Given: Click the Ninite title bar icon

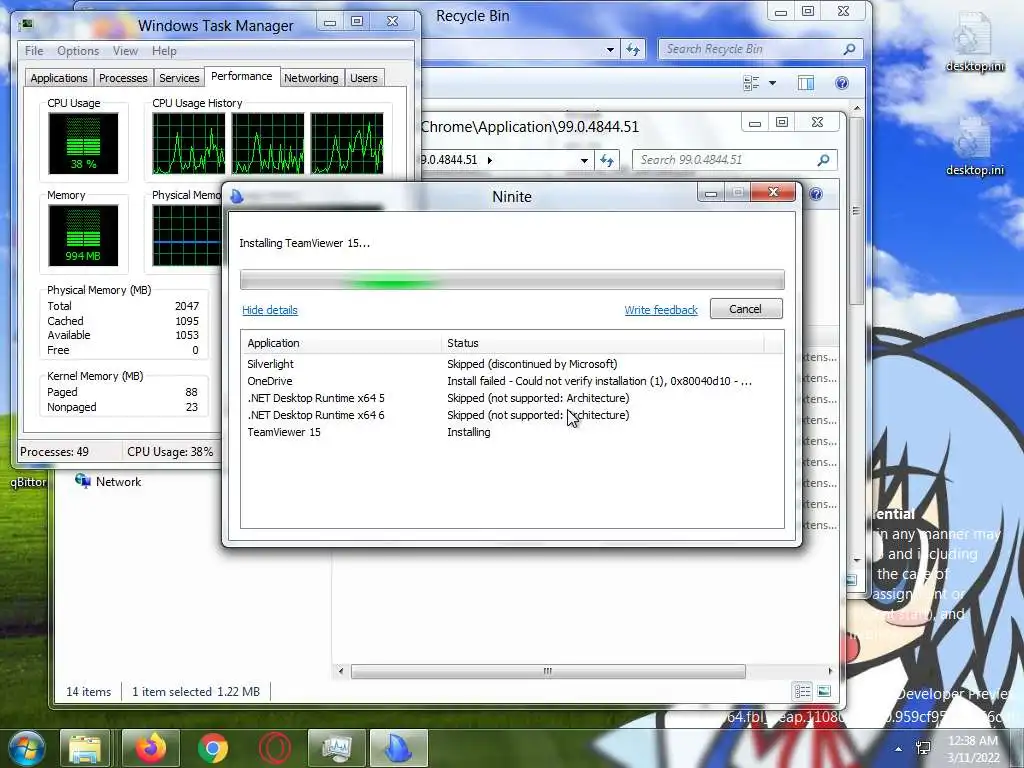Looking at the screenshot, I should point(237,196).
